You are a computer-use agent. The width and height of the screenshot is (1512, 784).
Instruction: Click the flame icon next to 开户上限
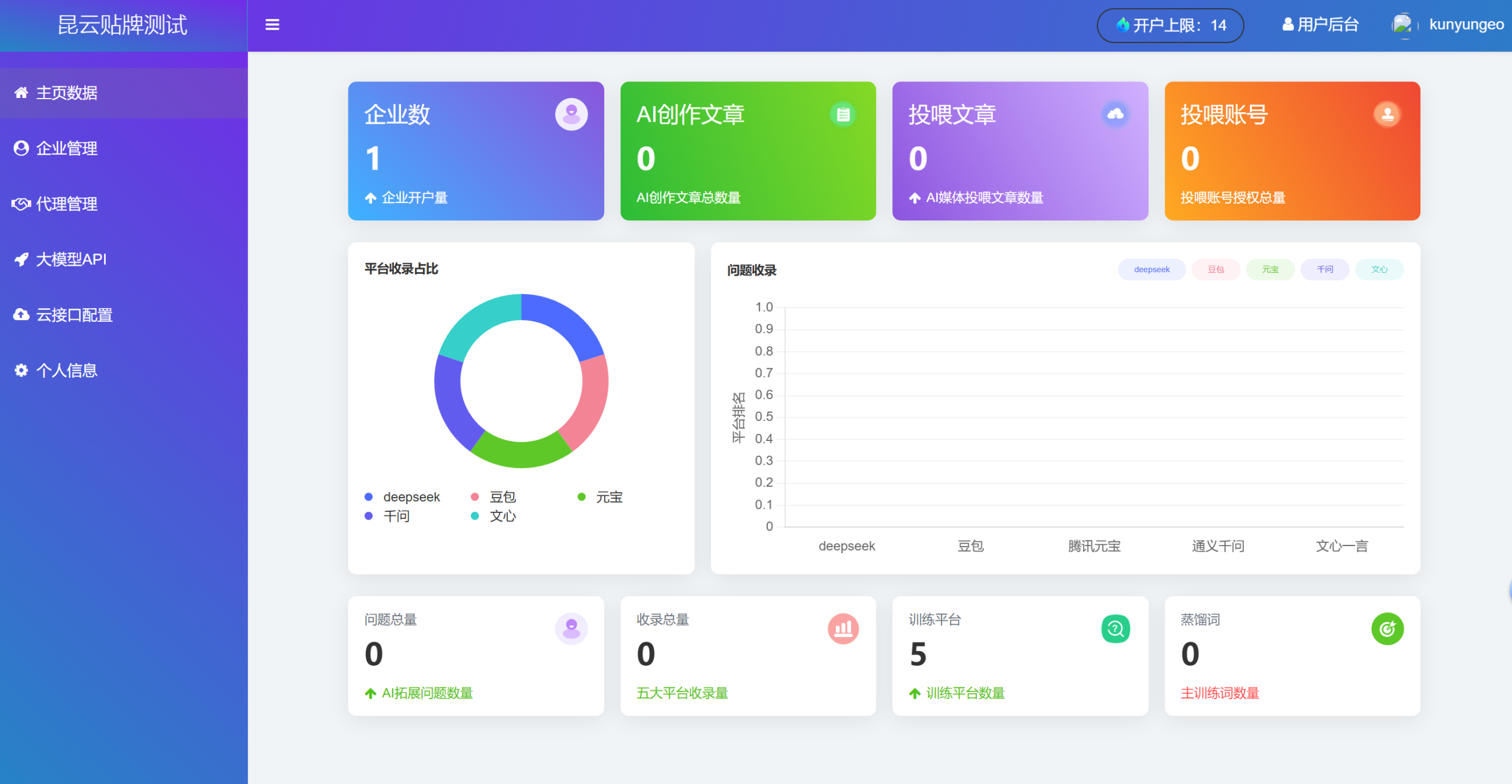(x=1122, y=25)
